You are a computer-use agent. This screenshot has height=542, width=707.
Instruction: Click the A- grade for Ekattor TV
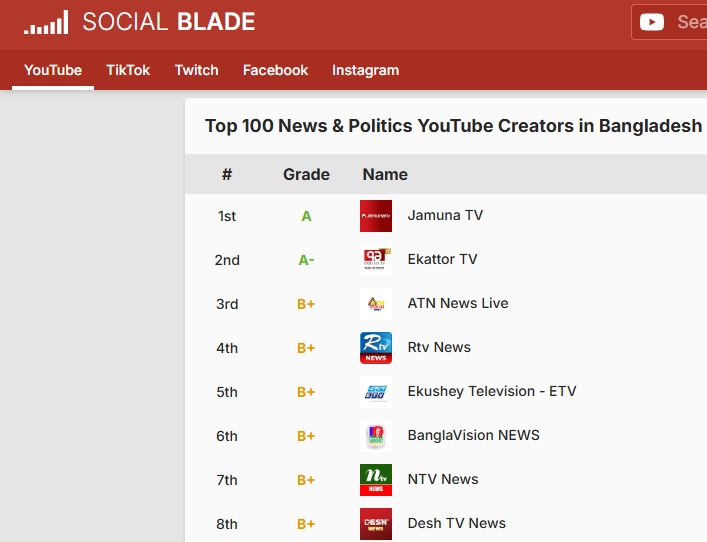pos(306,260)
